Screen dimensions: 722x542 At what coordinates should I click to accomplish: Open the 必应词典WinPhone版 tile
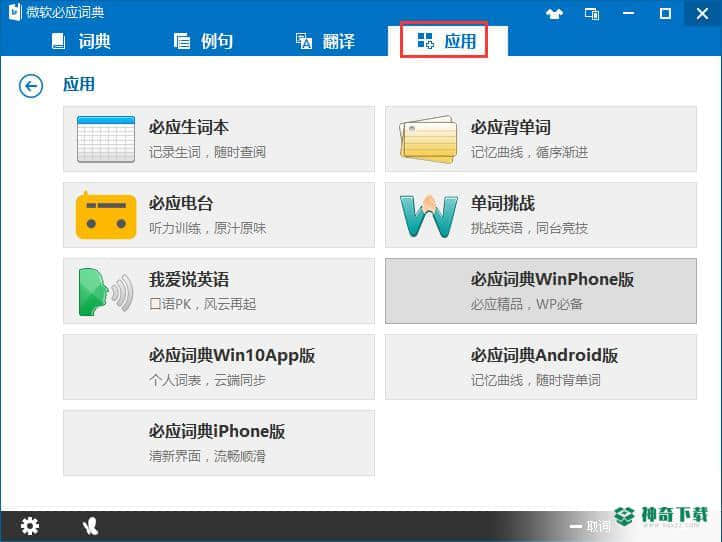point(541,291)
